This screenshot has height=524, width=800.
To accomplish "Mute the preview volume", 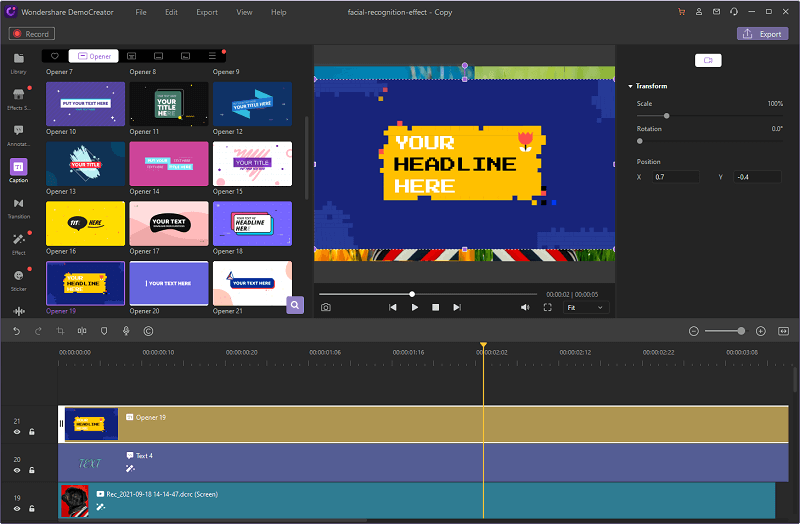I will point(524,307).
